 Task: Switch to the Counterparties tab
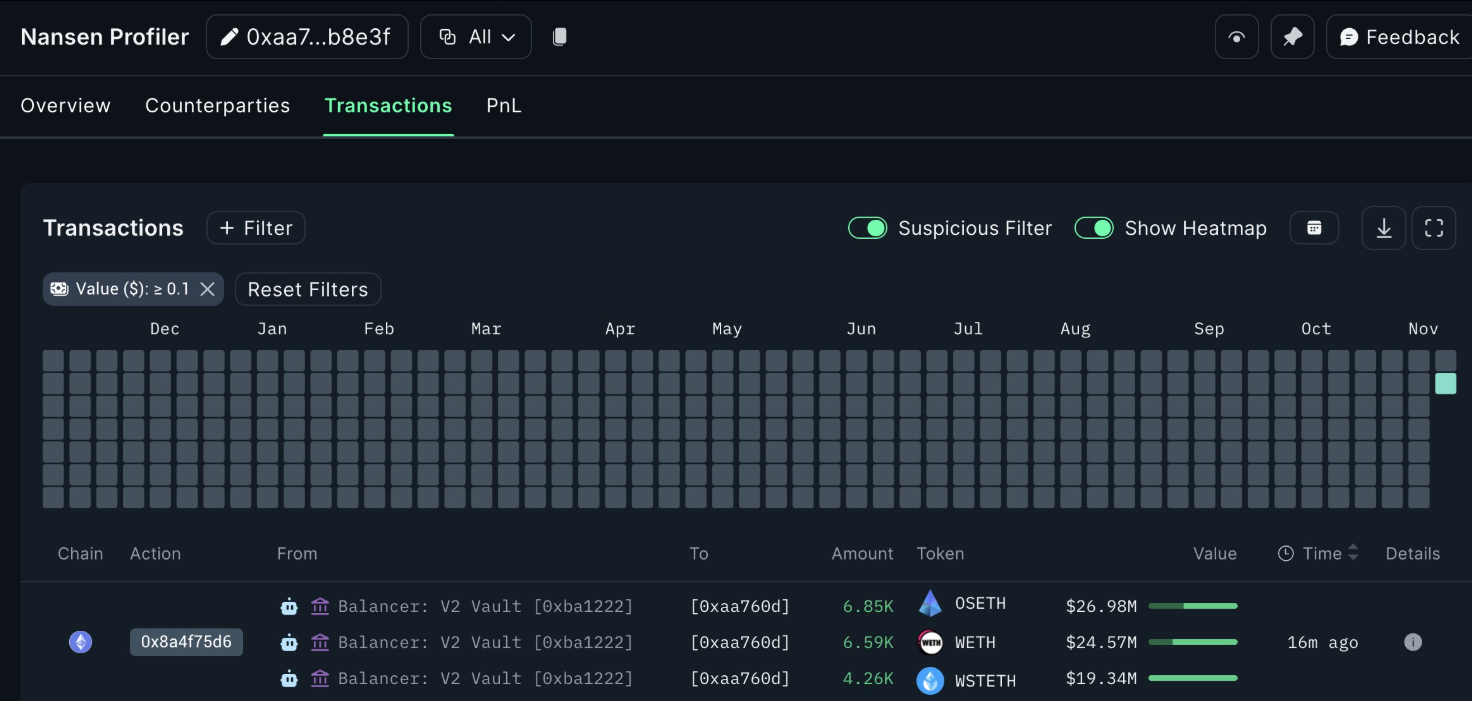(x=217, y=106)
